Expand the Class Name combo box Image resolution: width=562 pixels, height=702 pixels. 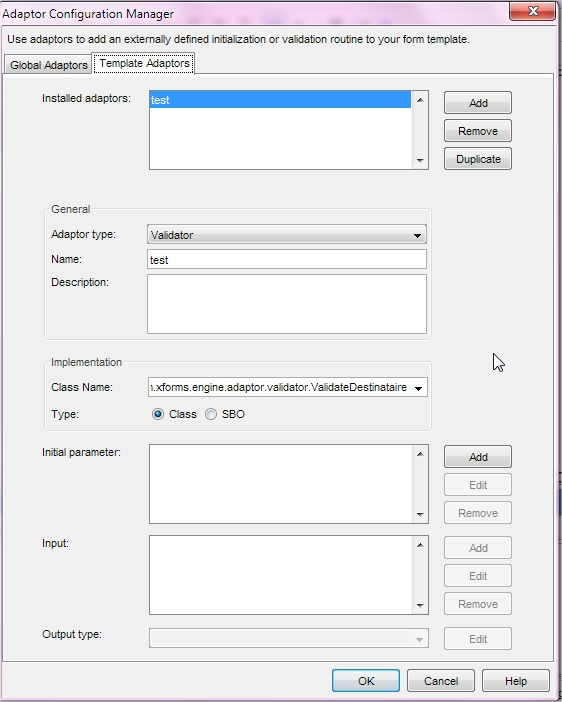point(418,388)
